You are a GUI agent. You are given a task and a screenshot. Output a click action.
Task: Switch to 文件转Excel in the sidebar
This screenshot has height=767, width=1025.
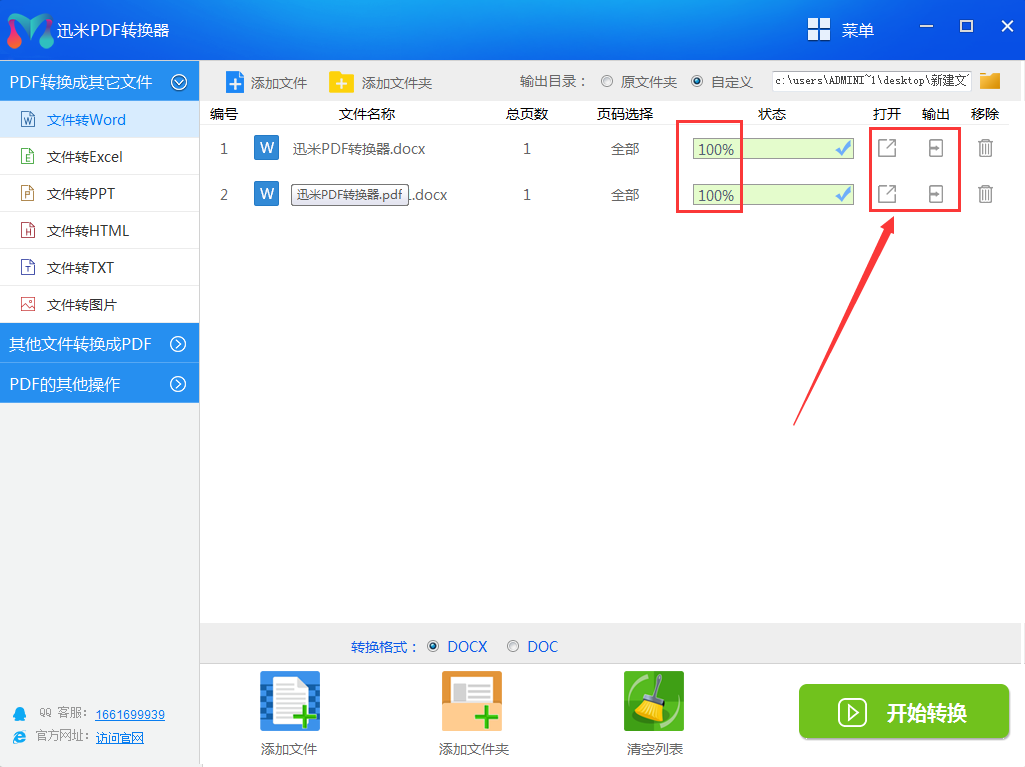pyautogui.click(x=85, y=157)
